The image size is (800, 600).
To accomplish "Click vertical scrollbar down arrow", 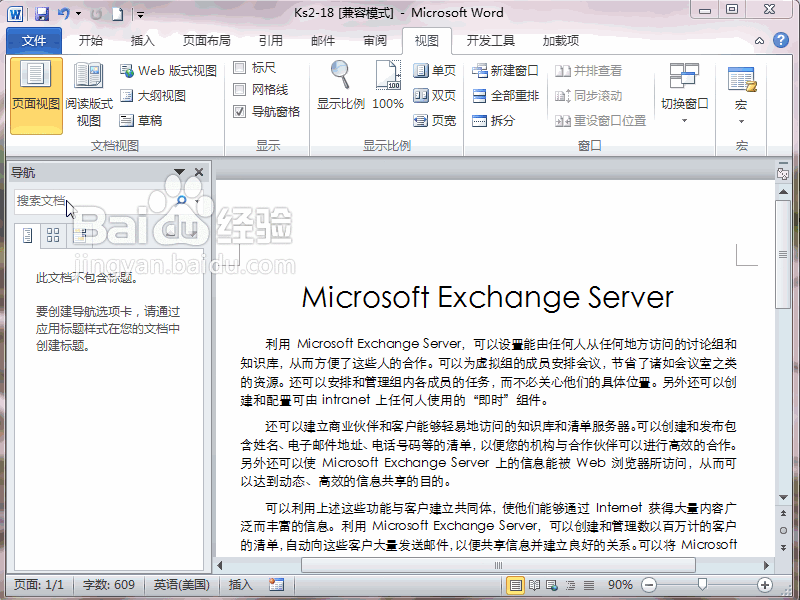I will tap(783, 497).
